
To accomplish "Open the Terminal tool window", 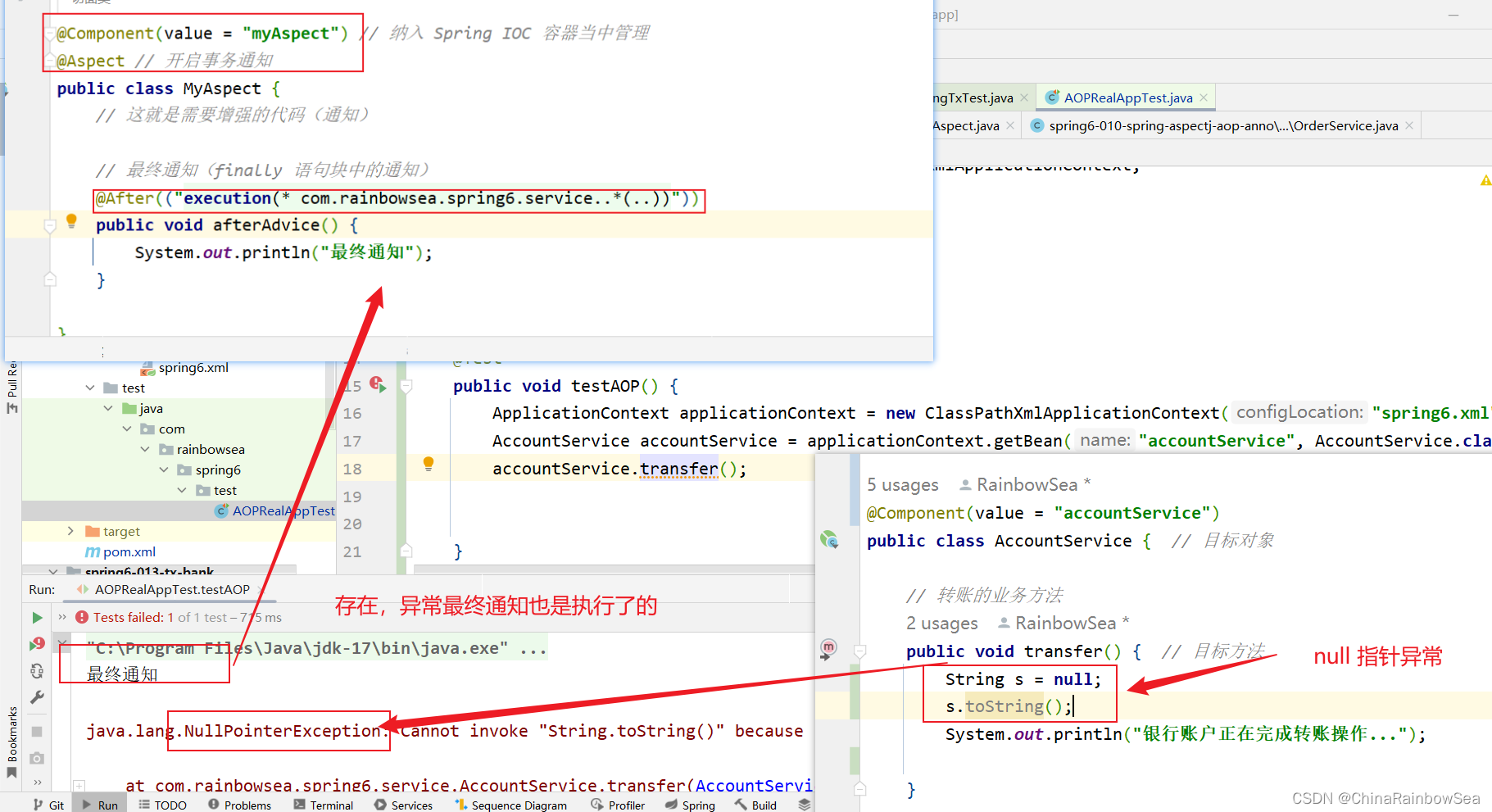I will click(324, 805).
